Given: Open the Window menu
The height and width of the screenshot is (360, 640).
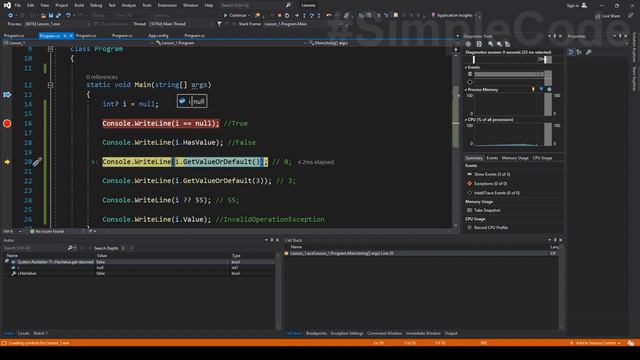Looking at the screenshot, I should 190,5.
